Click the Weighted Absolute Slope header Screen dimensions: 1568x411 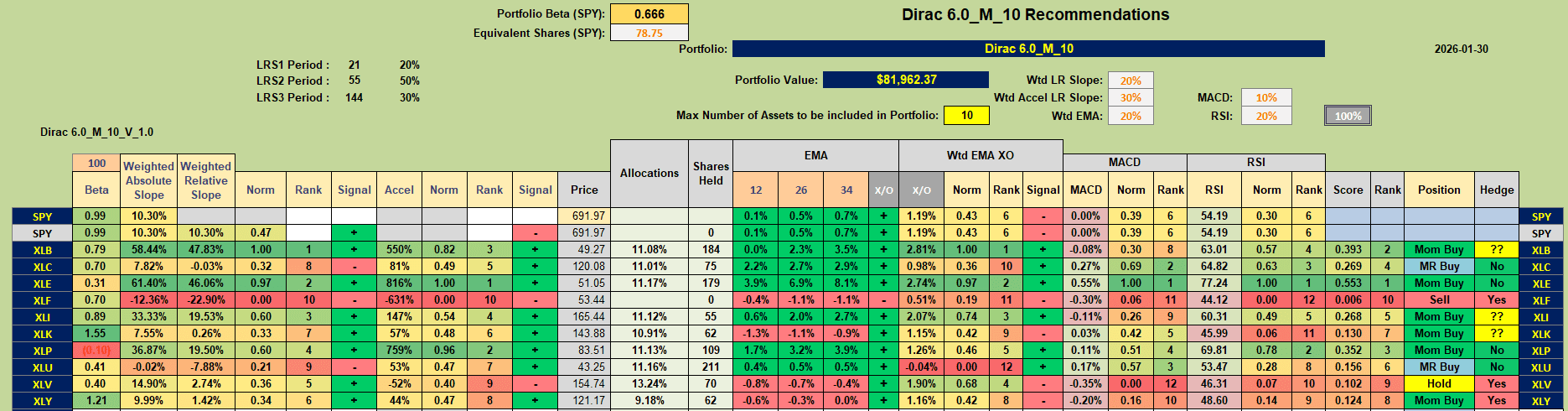(149, 180)
